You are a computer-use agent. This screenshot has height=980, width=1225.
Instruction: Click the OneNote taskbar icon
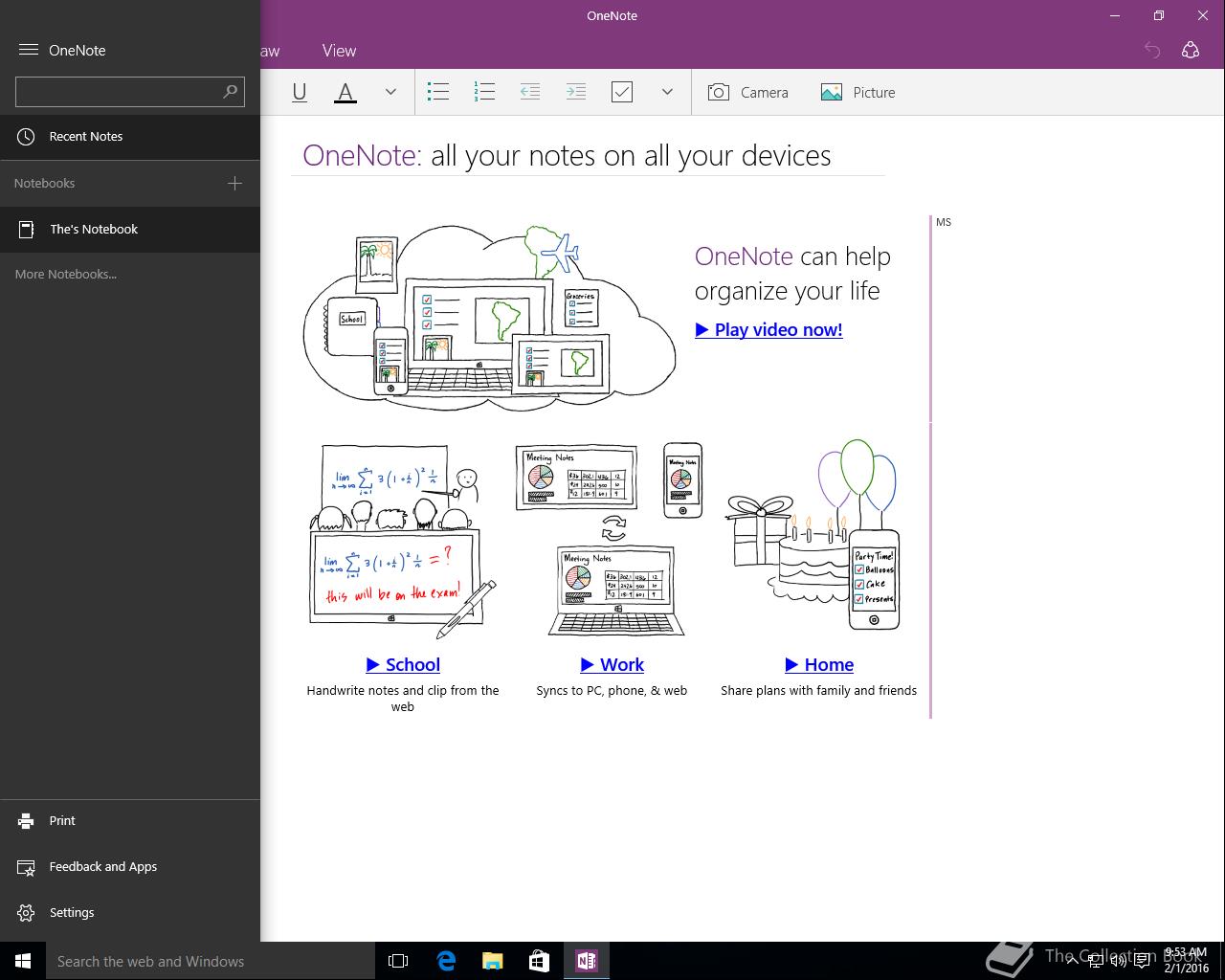[x=586, y=961]
